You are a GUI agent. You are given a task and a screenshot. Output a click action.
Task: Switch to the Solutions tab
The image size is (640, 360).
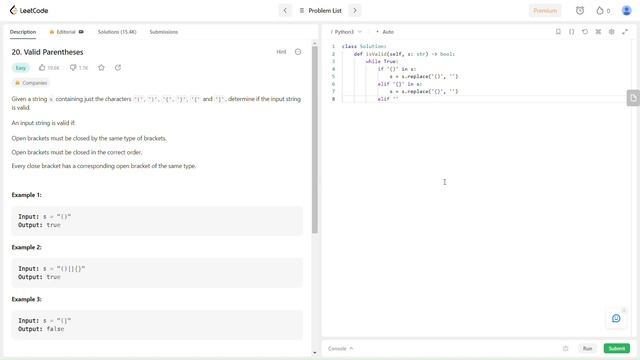(117, 32)
